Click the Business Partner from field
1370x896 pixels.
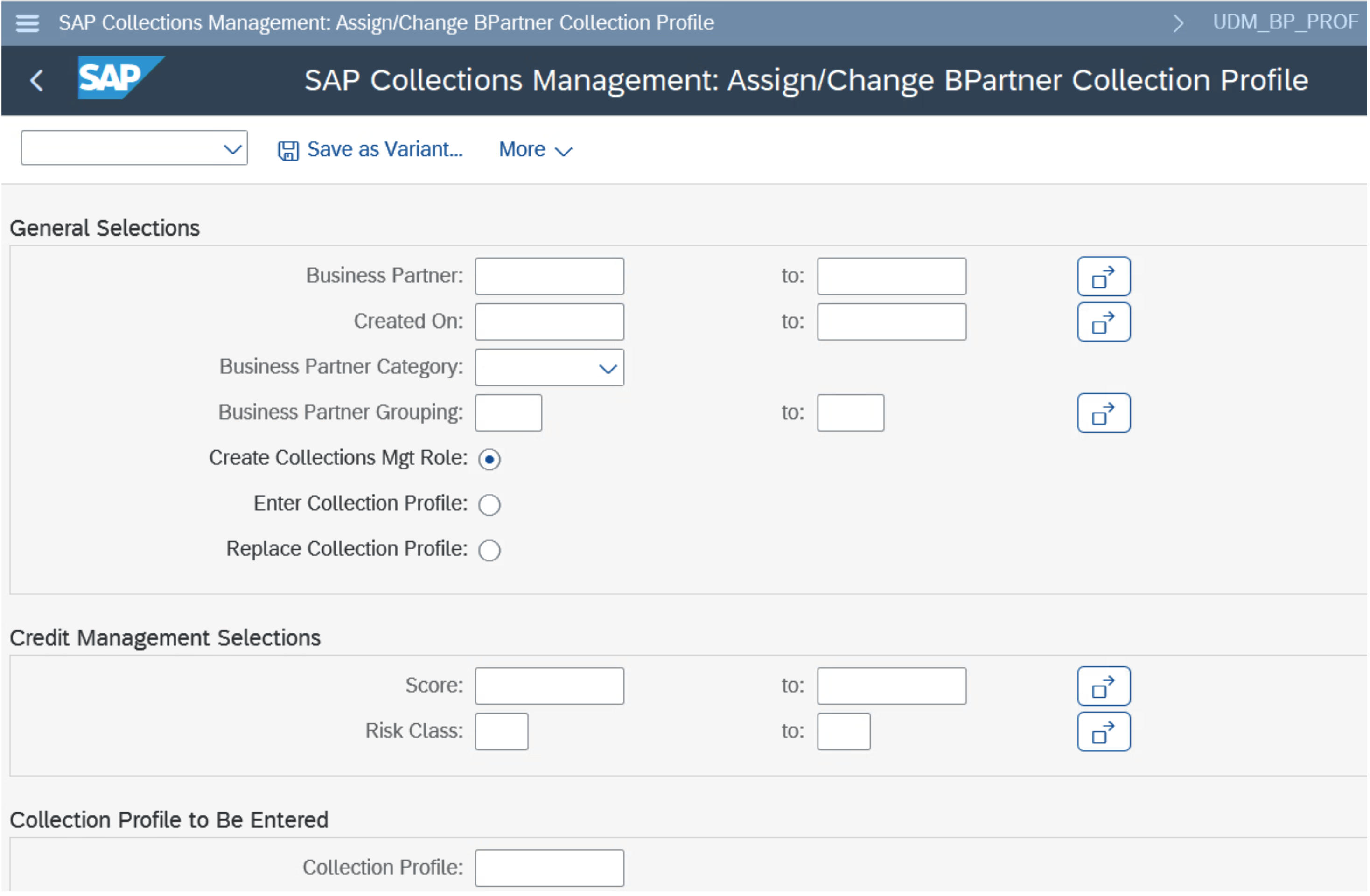pyautogui.click(x=549, y=276)
